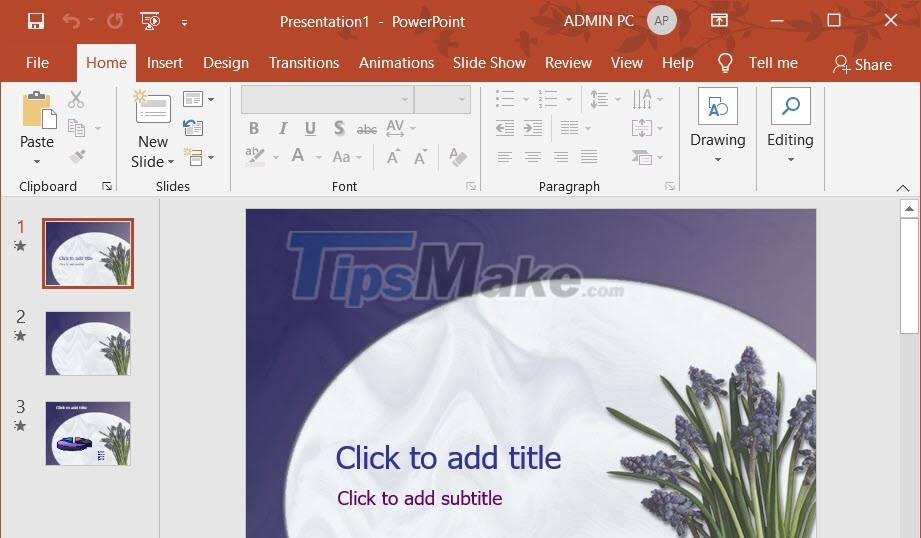Click the text highlight color pen

coord(255,156)
